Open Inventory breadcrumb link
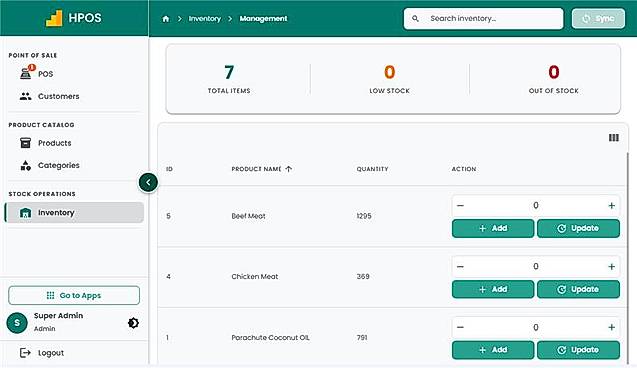This screenshot has height=368, width=637. (x=205, y=19)
